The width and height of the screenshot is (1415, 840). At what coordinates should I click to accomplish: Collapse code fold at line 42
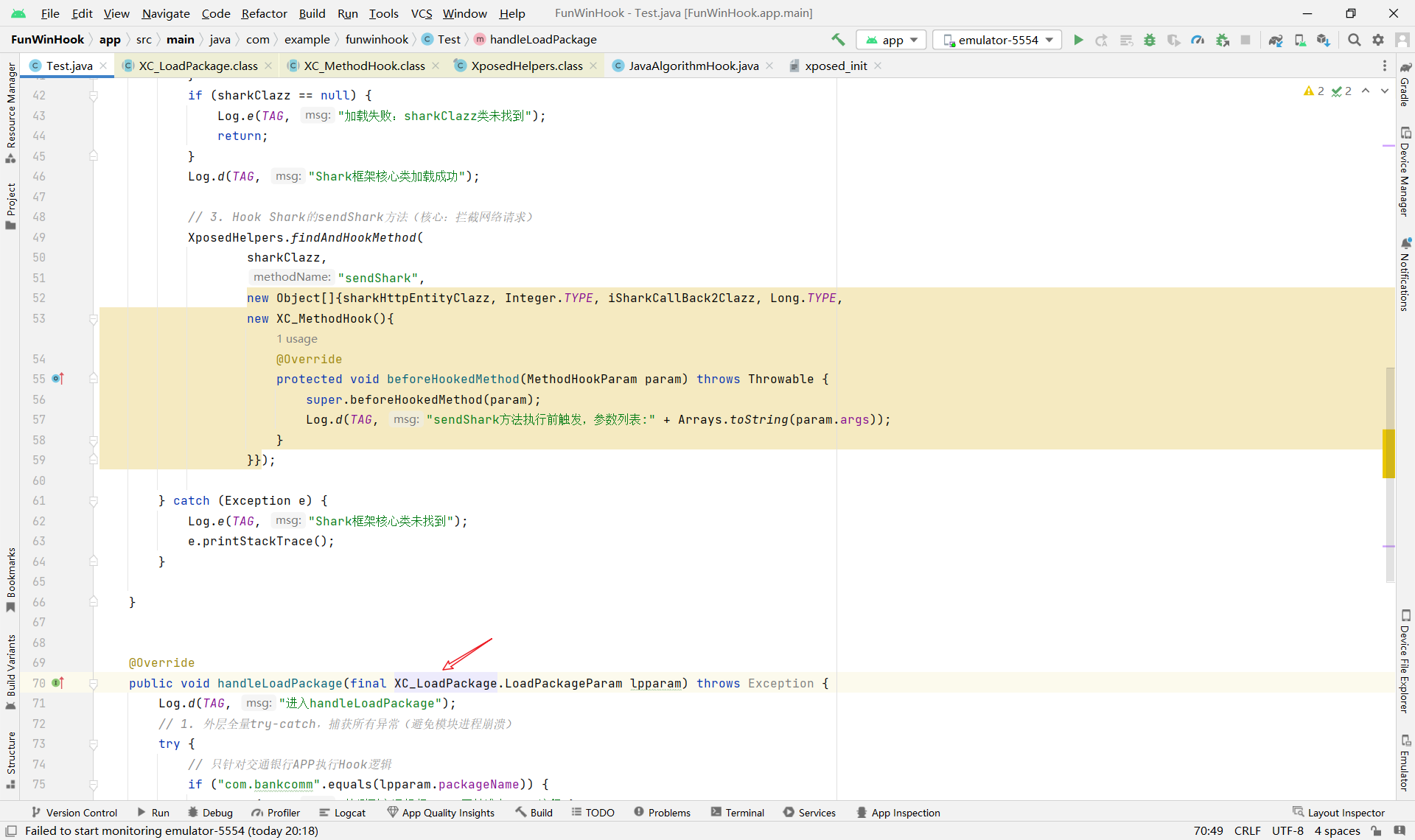94,96
